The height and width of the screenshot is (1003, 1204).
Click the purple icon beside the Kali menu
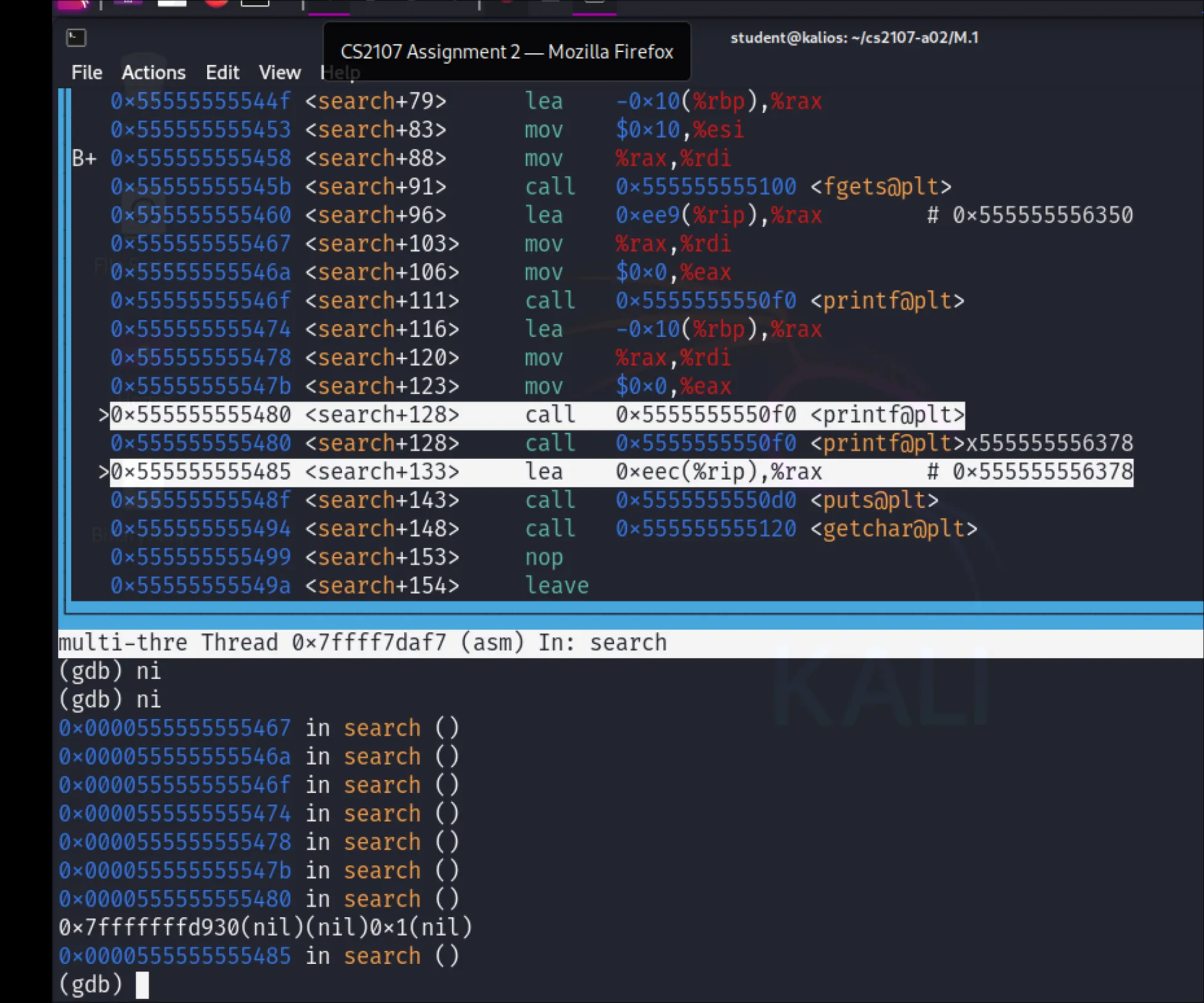[x=128, y=4]
